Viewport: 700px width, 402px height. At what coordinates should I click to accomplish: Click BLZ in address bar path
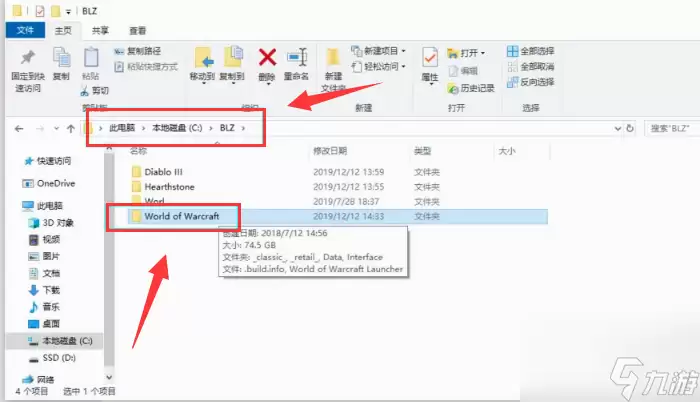click(227, 128)
